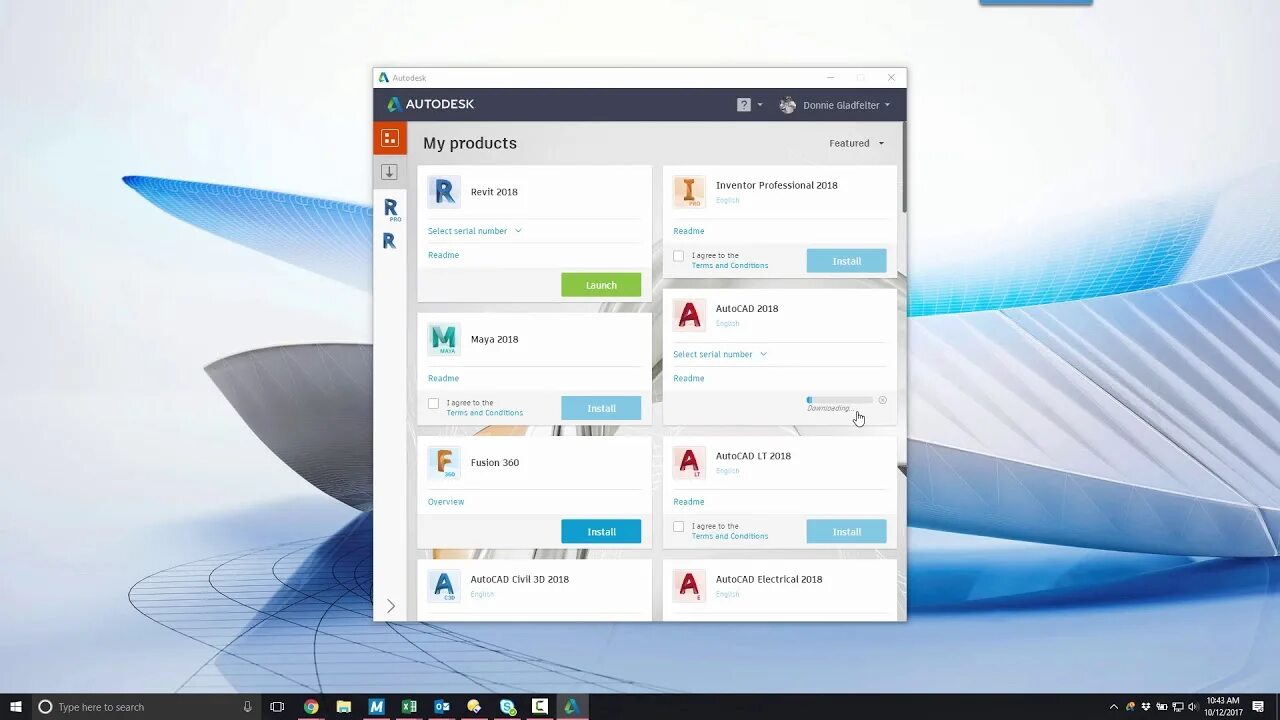1280x720 pixels.
Task: Open the My products grid view icon
Action: [390, 138]
